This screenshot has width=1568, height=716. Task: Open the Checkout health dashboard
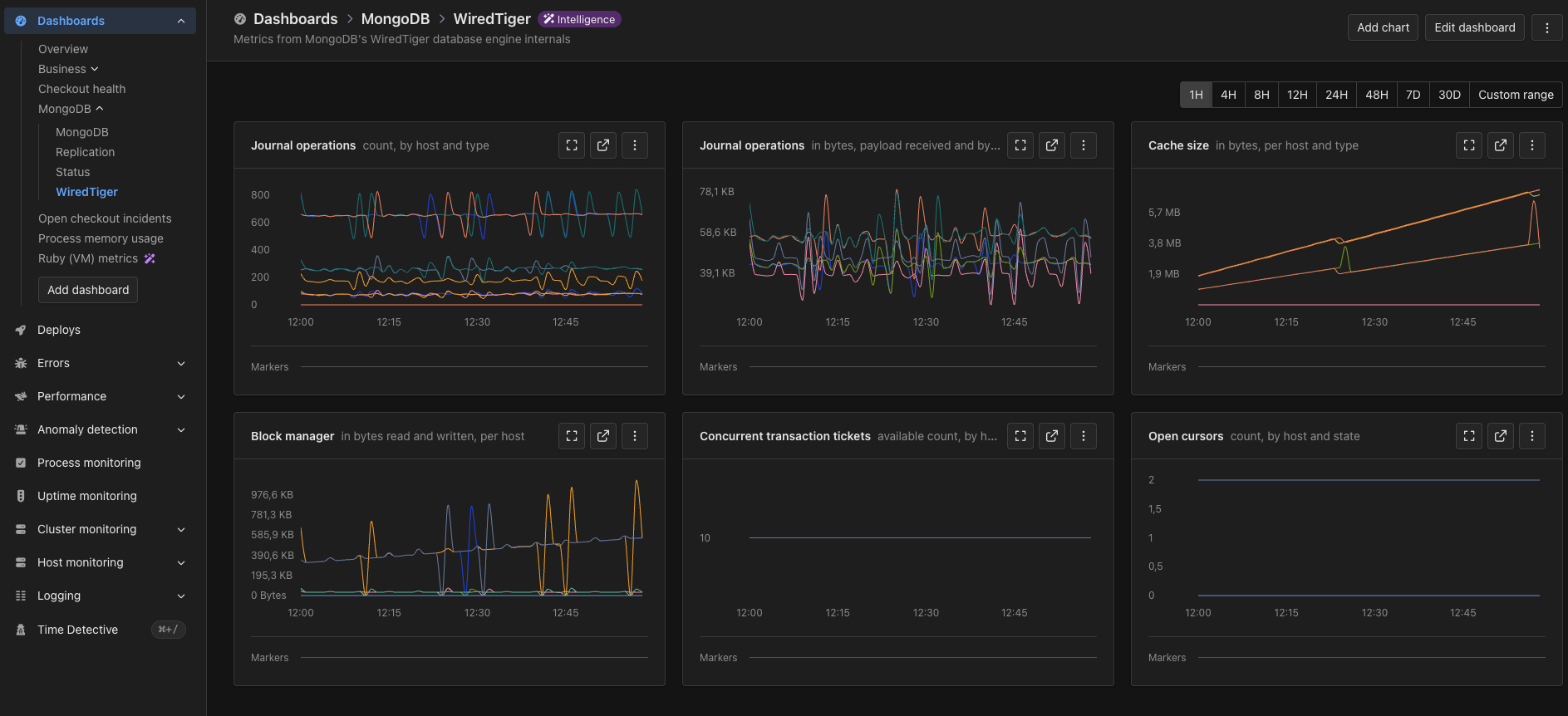(x=82, y=89)
